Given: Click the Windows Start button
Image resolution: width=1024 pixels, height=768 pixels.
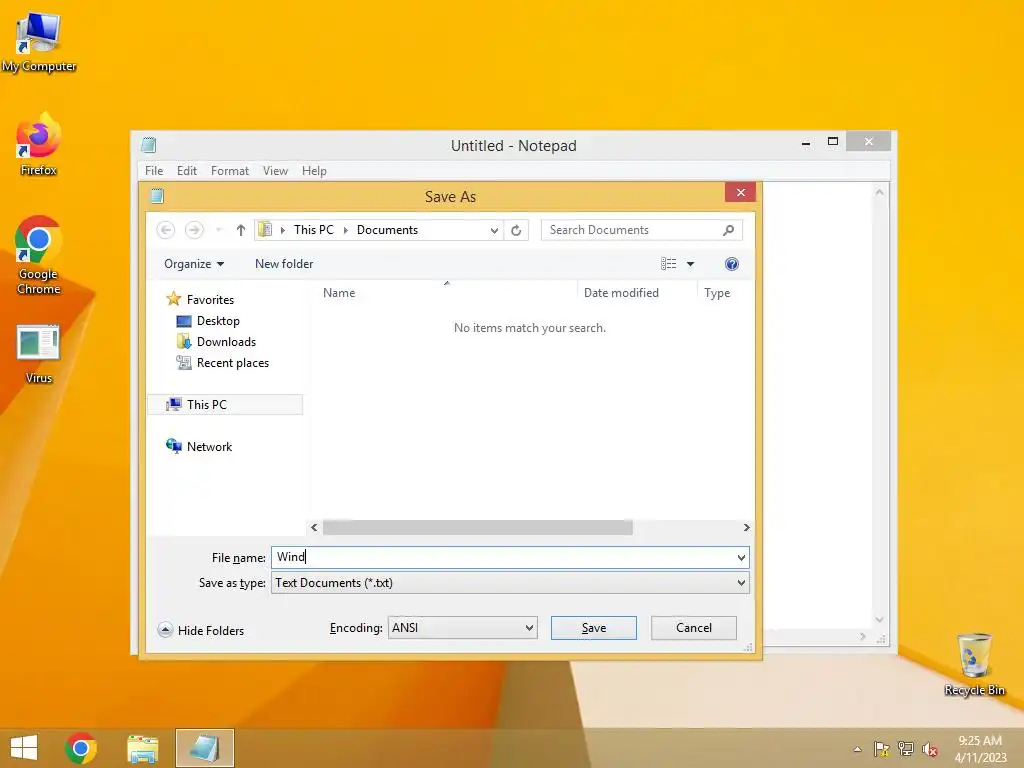Looking at the screenshot, I should click(24, 748).
